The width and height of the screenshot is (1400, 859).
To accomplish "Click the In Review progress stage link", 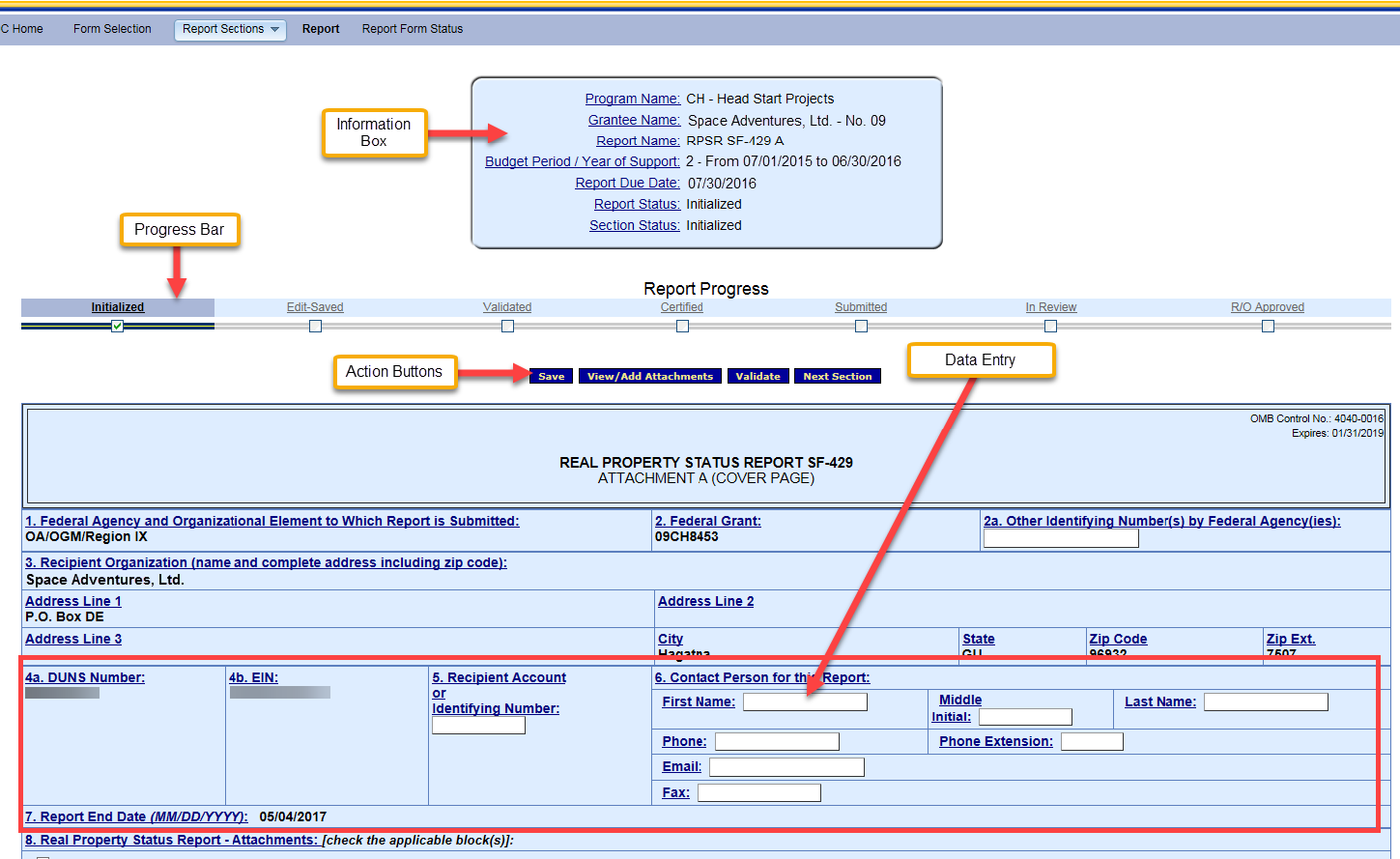I will (x=1051, y=307).
